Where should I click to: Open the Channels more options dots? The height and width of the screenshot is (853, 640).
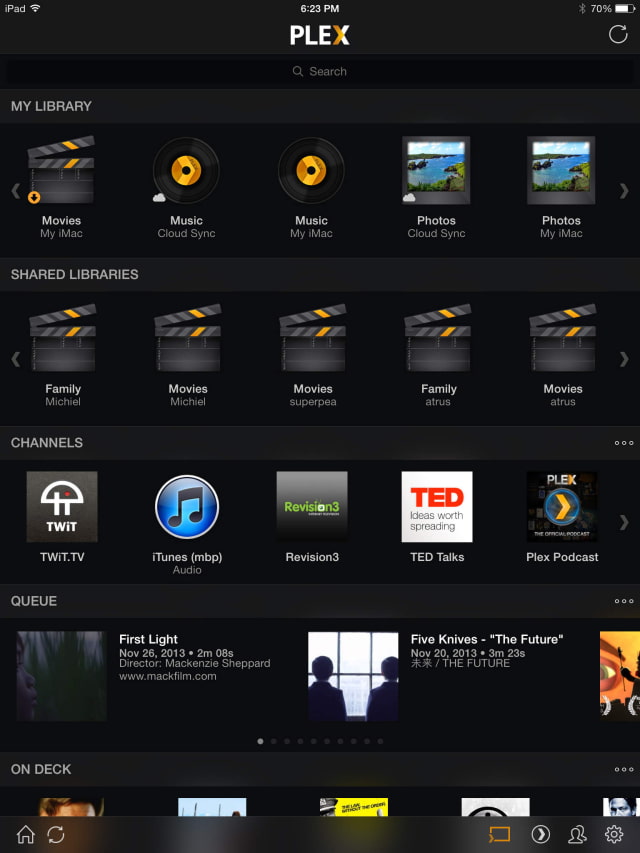[x=624, y=443]
